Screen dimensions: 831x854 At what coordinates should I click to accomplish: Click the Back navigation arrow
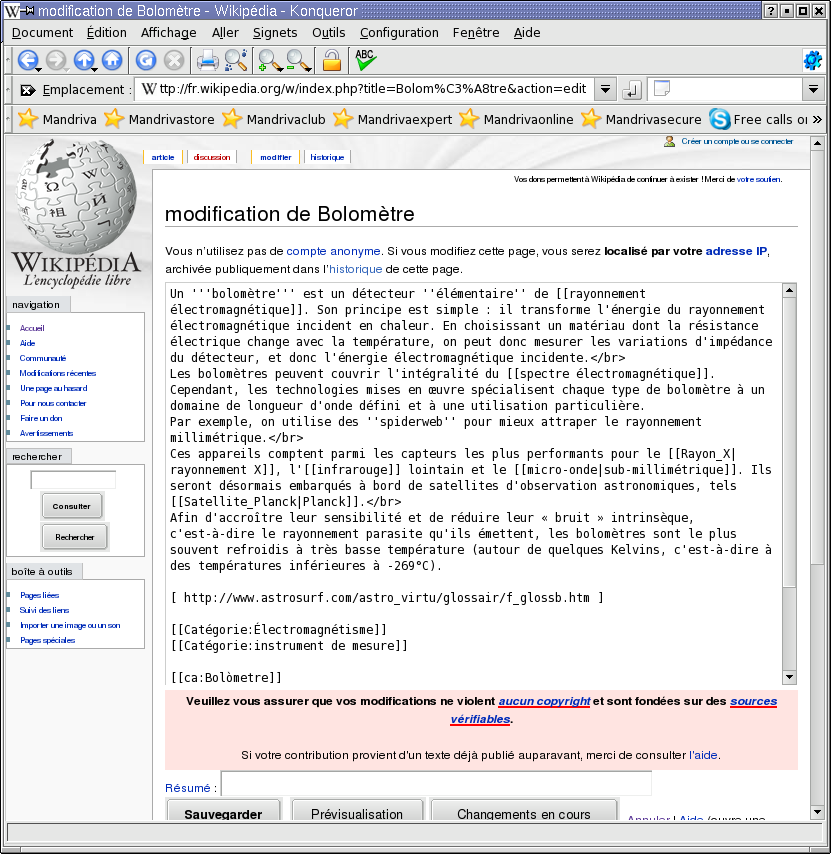click(26, 60)
